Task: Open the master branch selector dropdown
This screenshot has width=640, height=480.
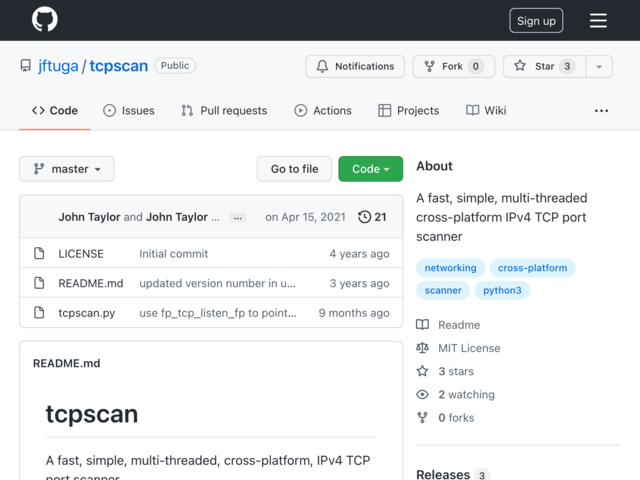Action: 67,169
